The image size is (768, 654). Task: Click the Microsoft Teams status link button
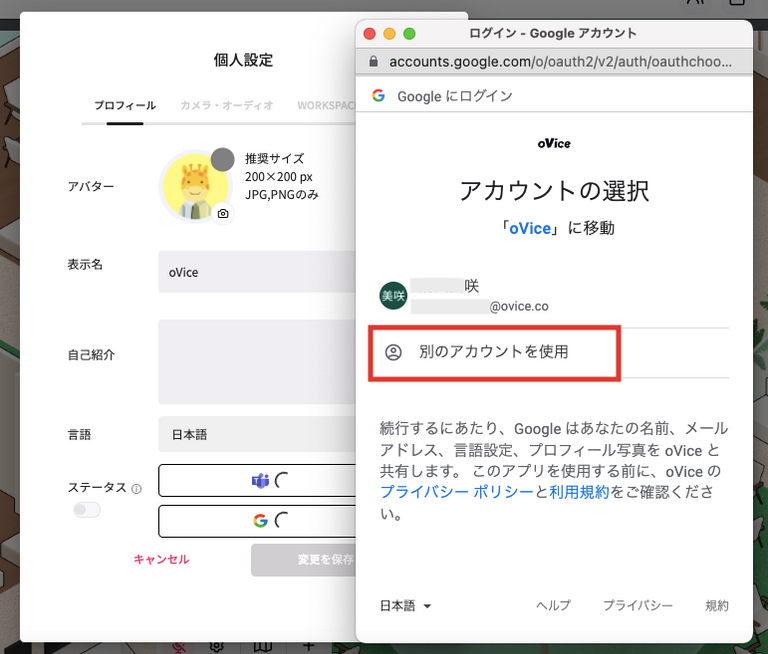click(258, 481)
